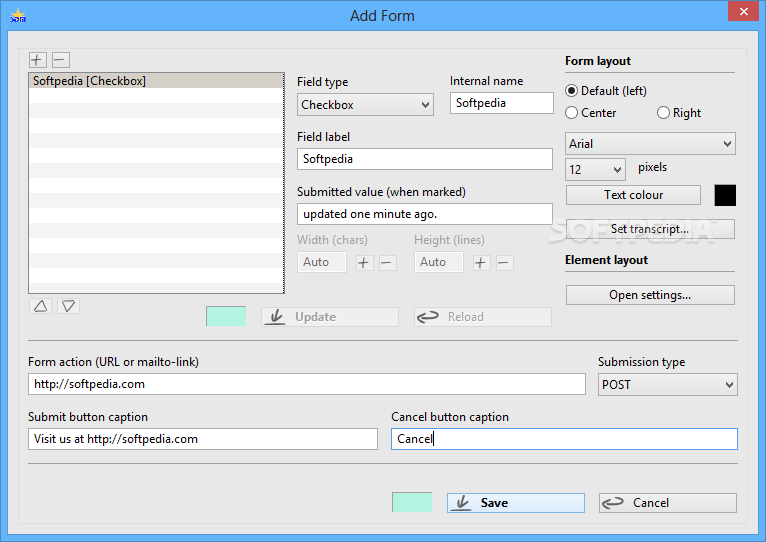Click the Form action URL input field
The height and width of the screenshot is (542, 766).
[307, 384]
